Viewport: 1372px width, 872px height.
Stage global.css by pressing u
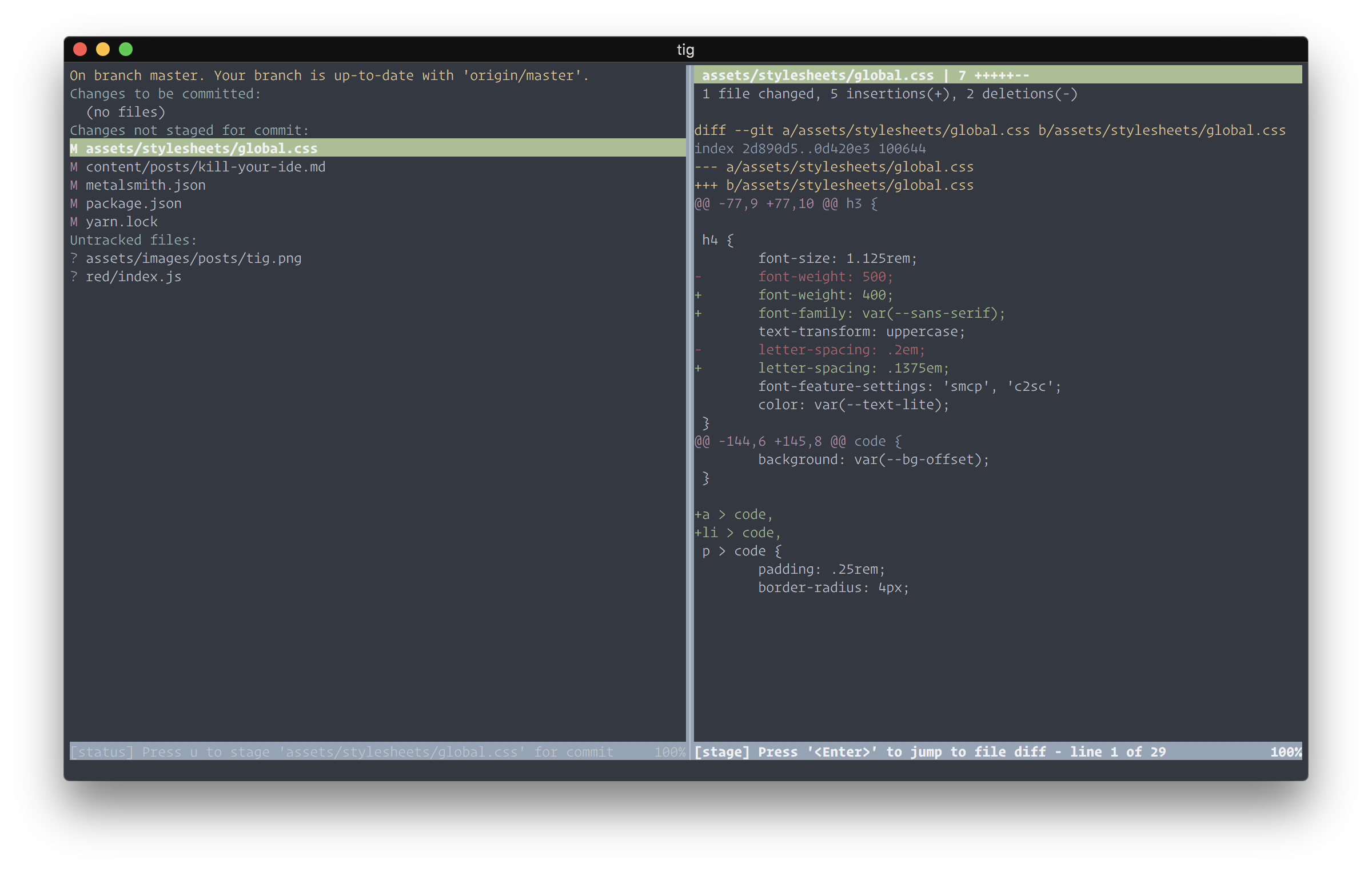tap(199, 148)
